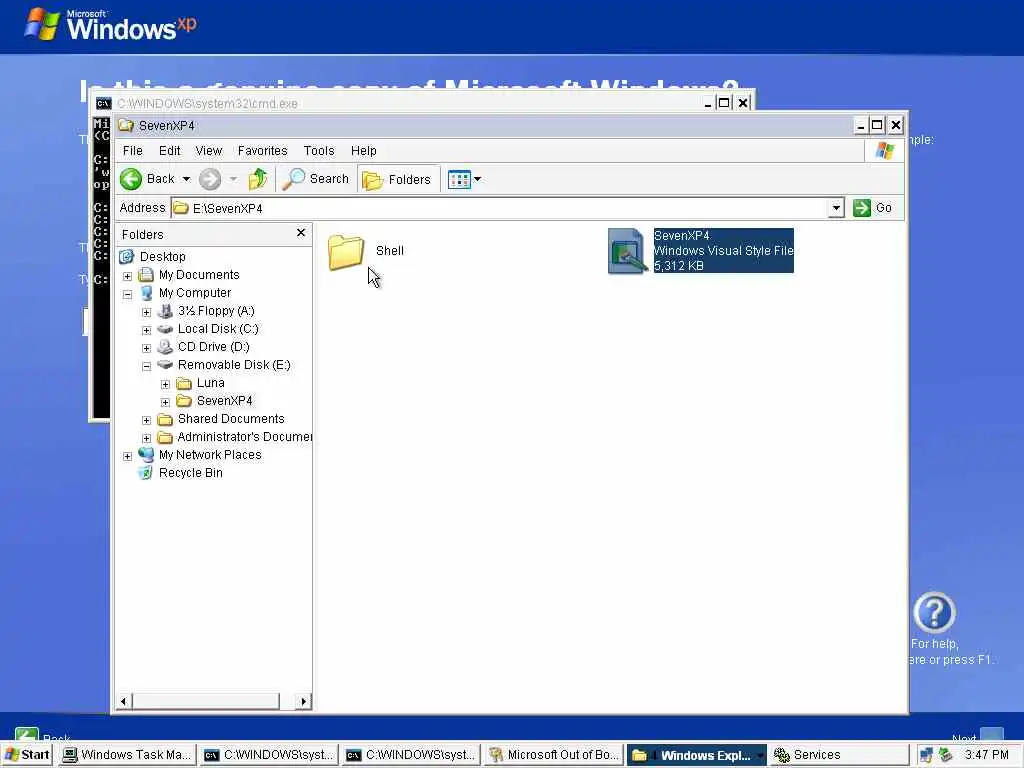Viewport: 1024px width, 768px height.
Task: Click the Go button
Action: pos(873,208)
